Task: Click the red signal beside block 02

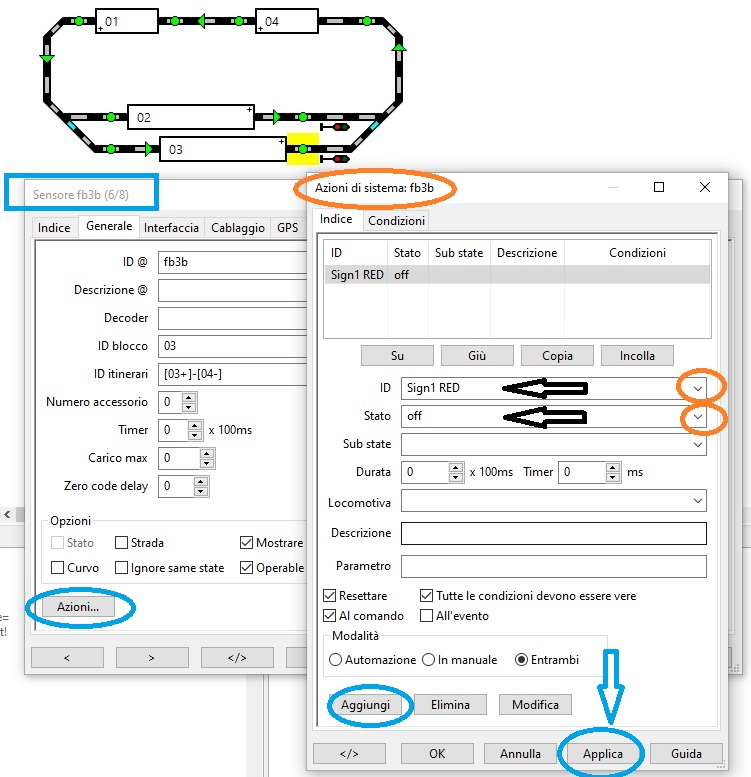Action: pyautogui.click(x=337, y=127)
